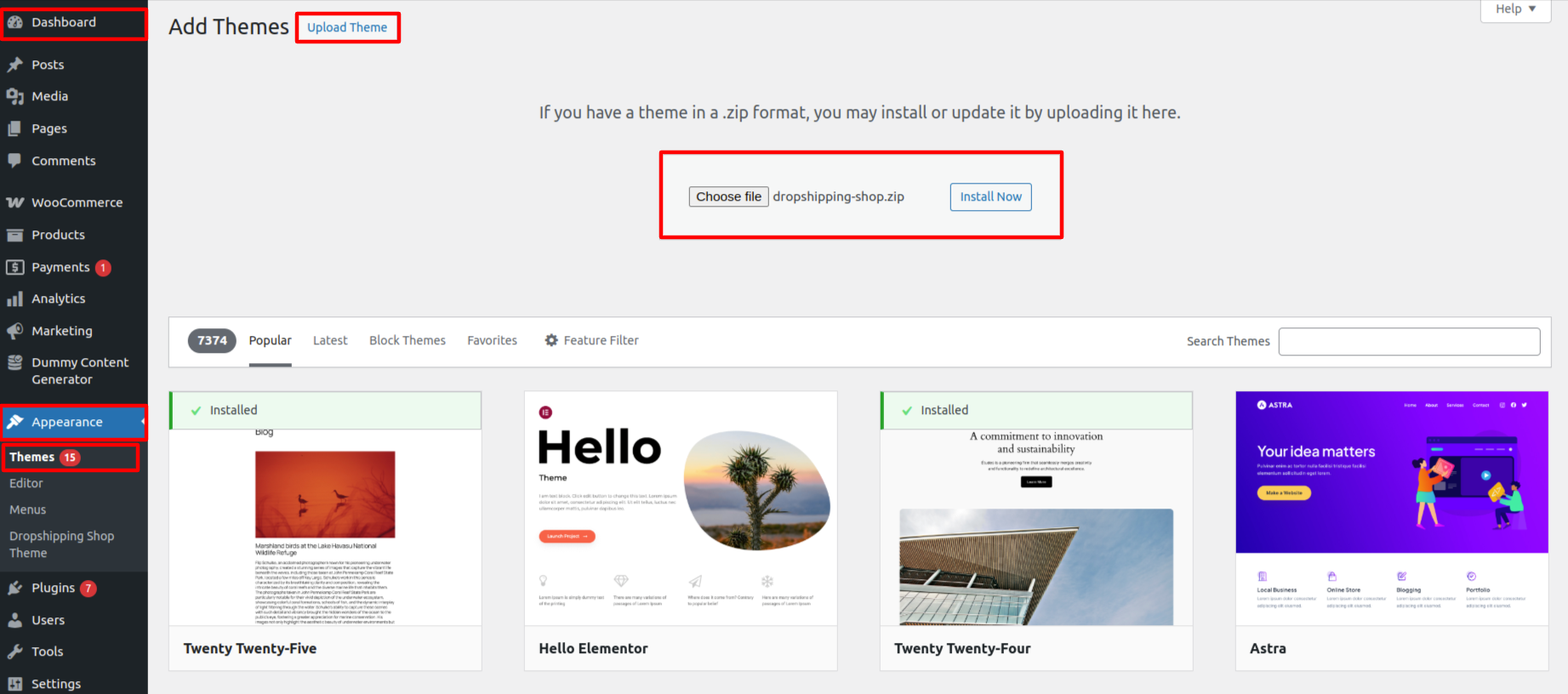Click the Tools menu label
The image size is (1568, 694).
click(x=48, y=651)
